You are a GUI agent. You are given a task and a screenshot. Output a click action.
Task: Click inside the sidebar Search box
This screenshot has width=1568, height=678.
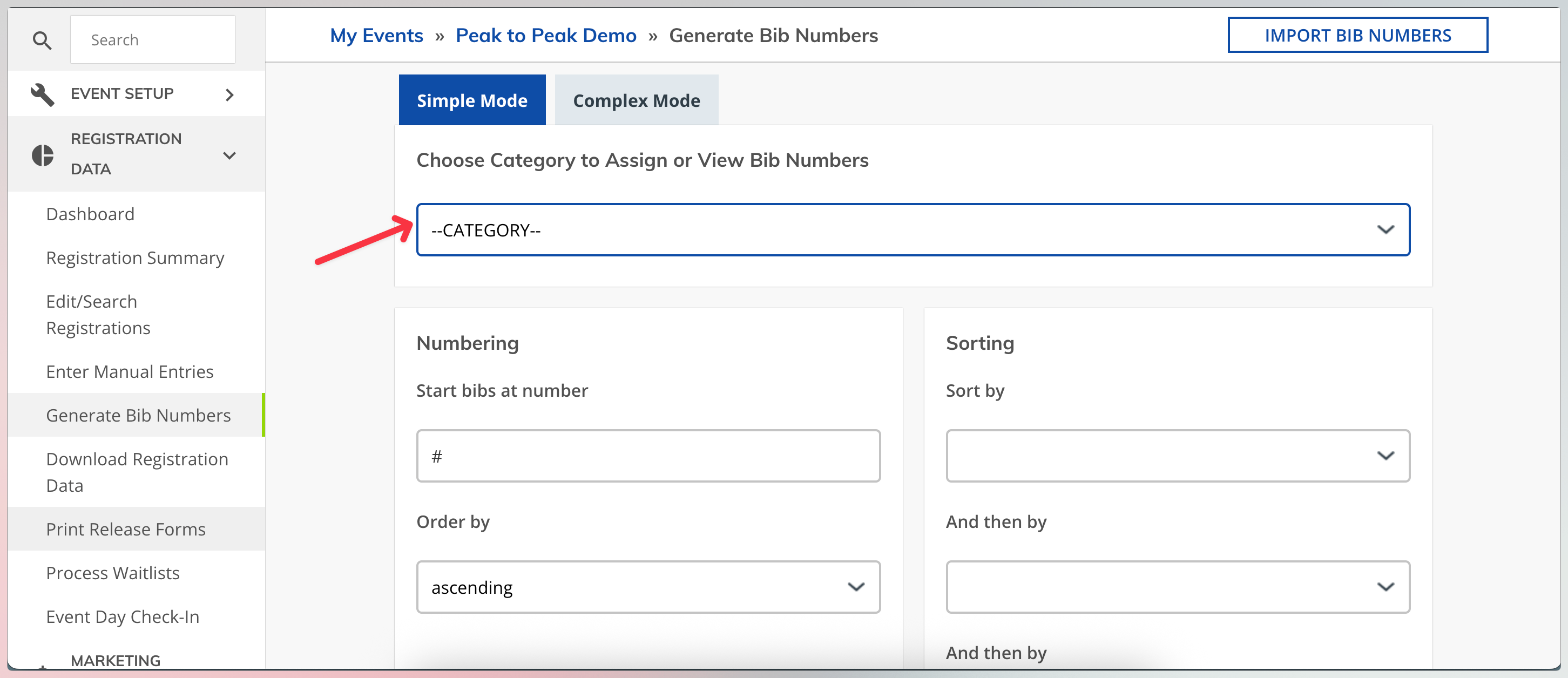(152, 39)
